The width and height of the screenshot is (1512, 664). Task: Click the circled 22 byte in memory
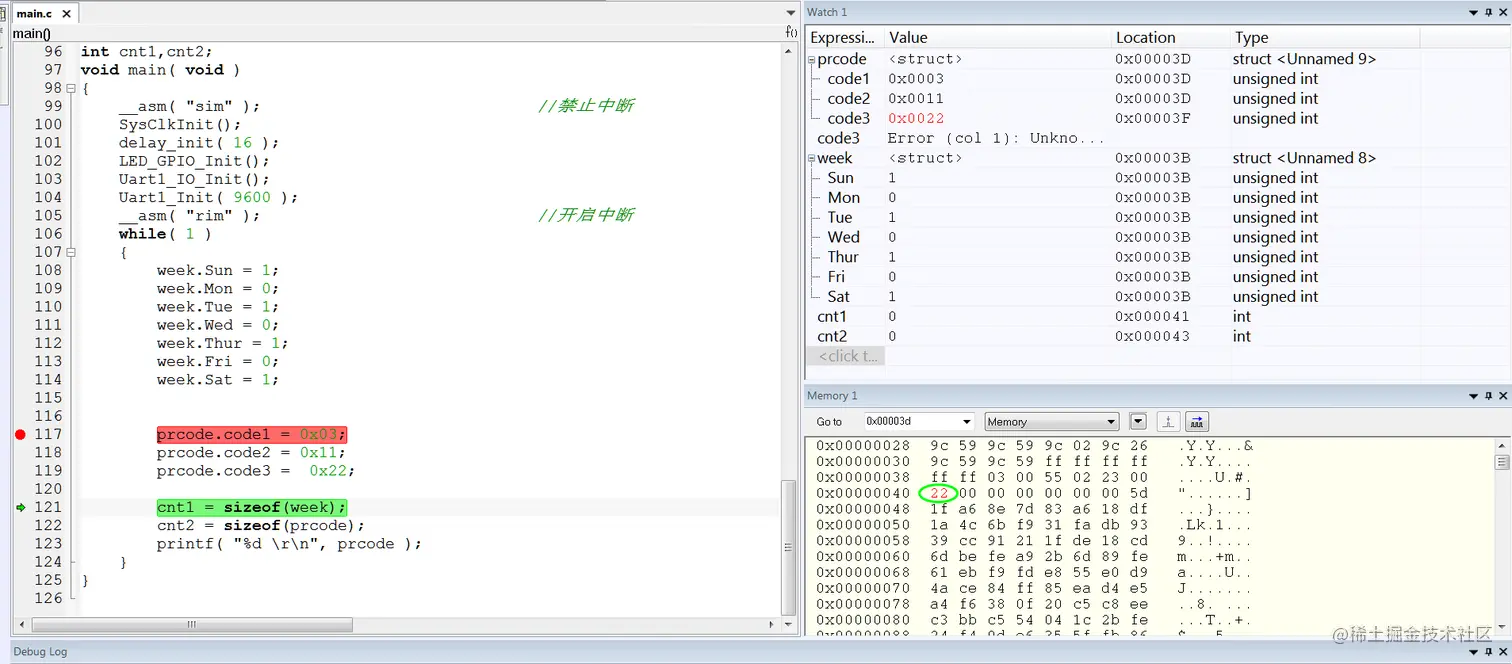coord(938,494)
